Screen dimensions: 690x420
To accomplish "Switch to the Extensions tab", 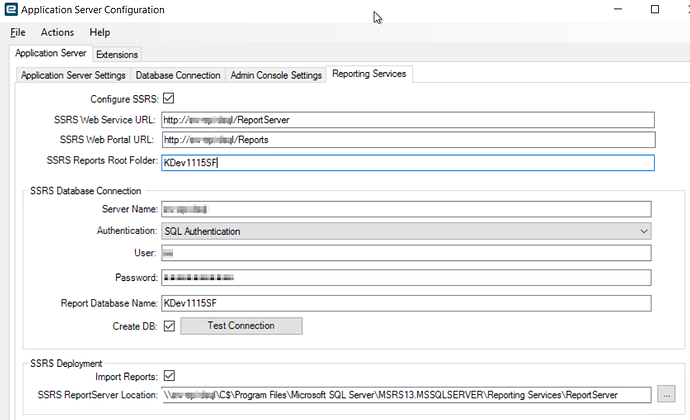I will pyautogui.click(x=117, y=55).
